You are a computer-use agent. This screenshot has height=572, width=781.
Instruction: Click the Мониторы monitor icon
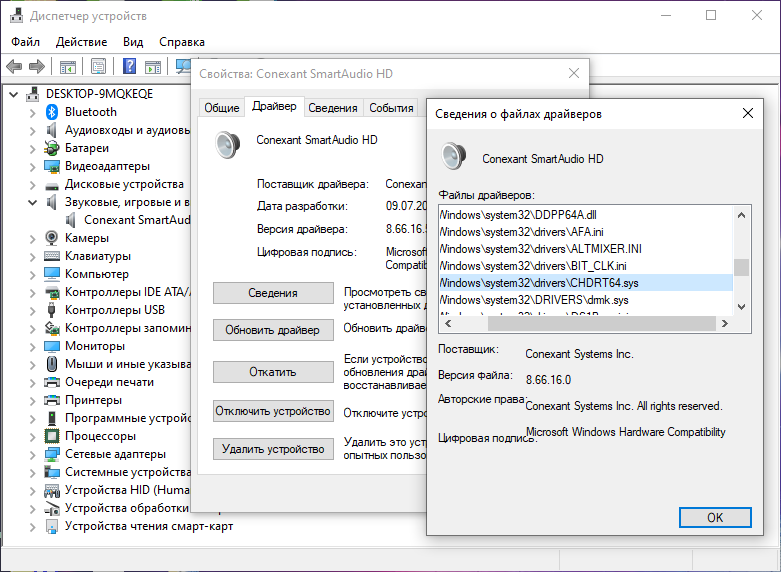pyautogui.click(x=52, y=346)
